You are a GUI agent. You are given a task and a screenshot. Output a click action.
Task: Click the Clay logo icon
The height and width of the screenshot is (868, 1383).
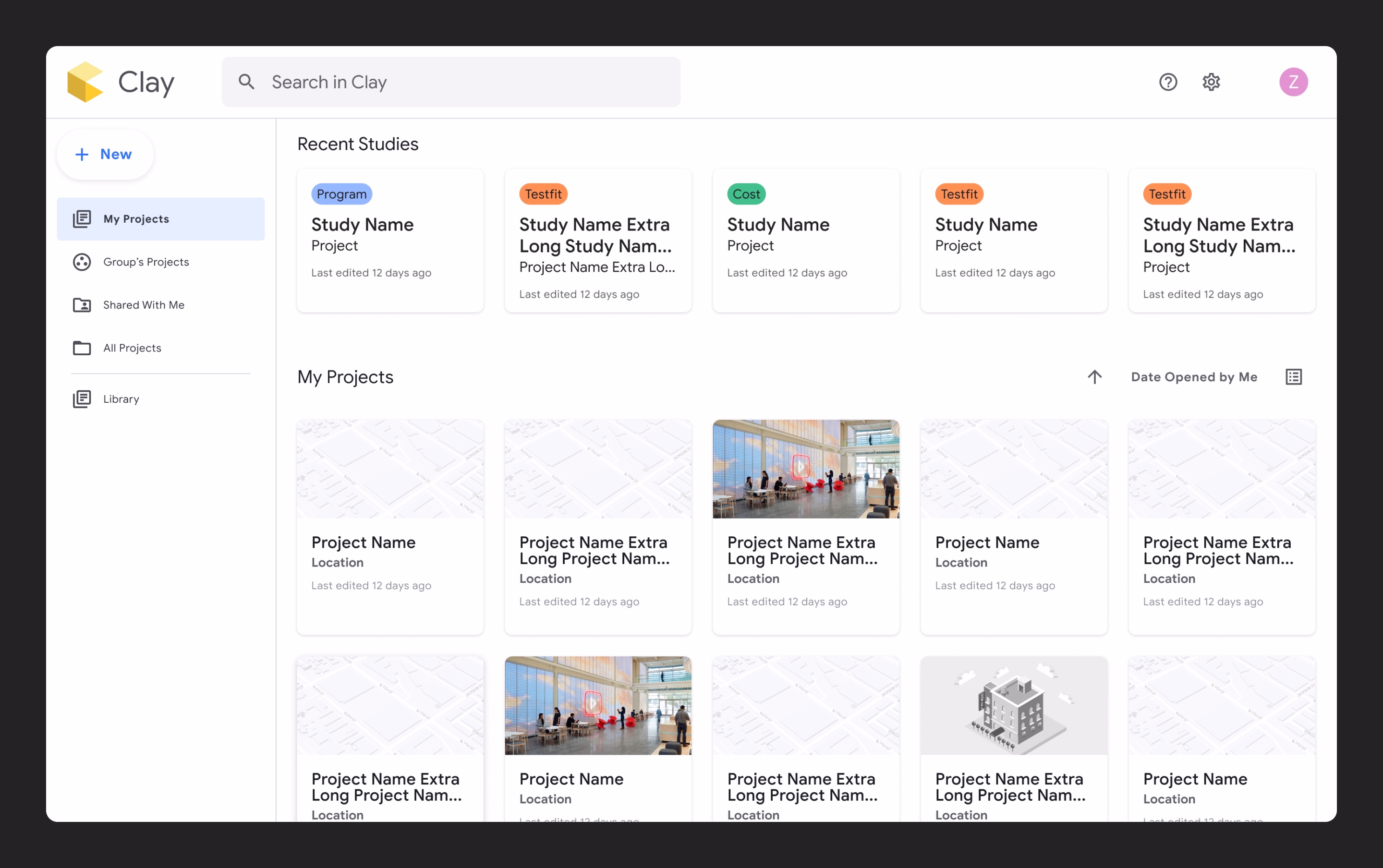coord(85,82)
